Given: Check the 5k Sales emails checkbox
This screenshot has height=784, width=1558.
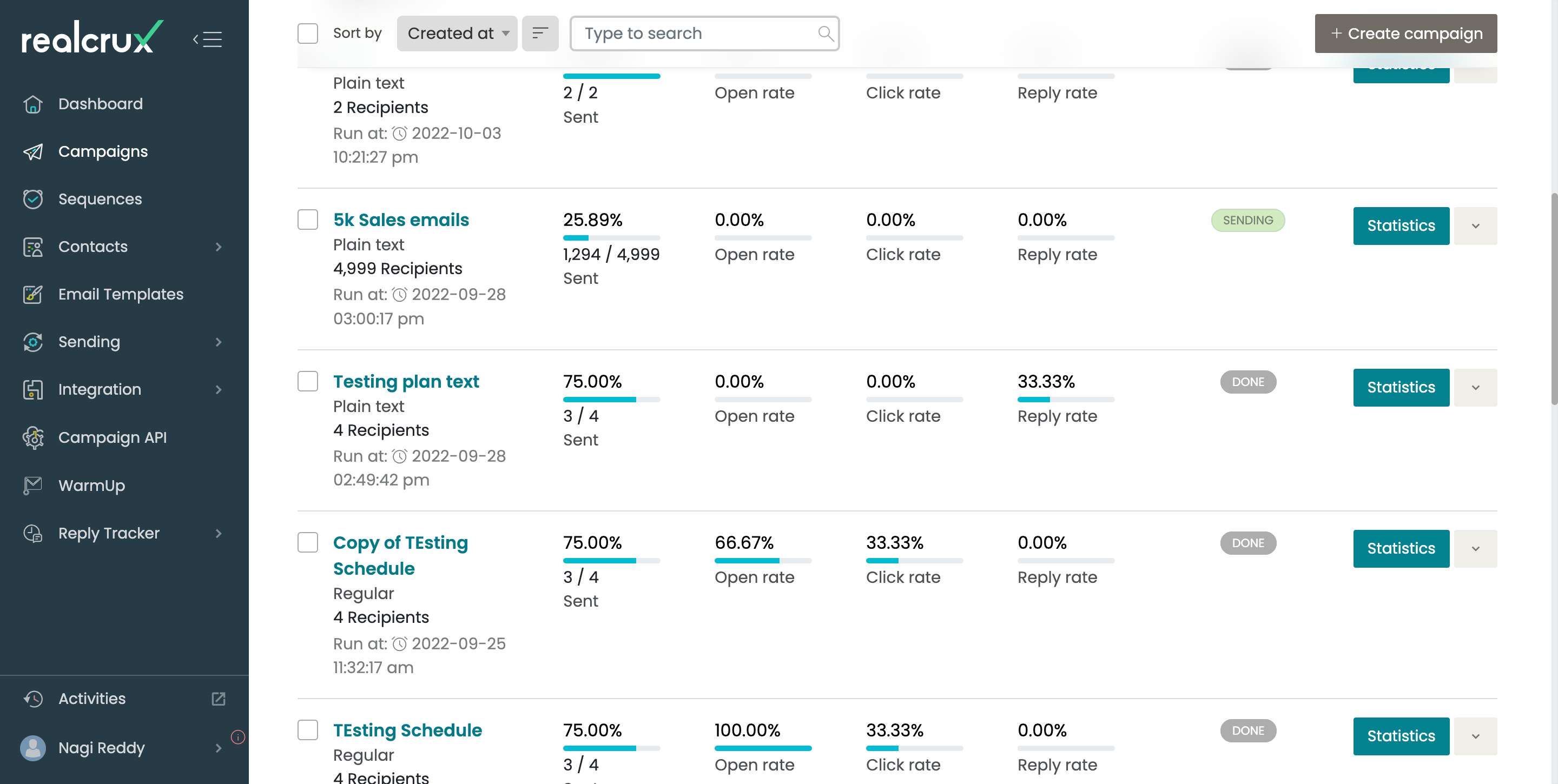Looking at the screenshot, I should click(308, 220).
